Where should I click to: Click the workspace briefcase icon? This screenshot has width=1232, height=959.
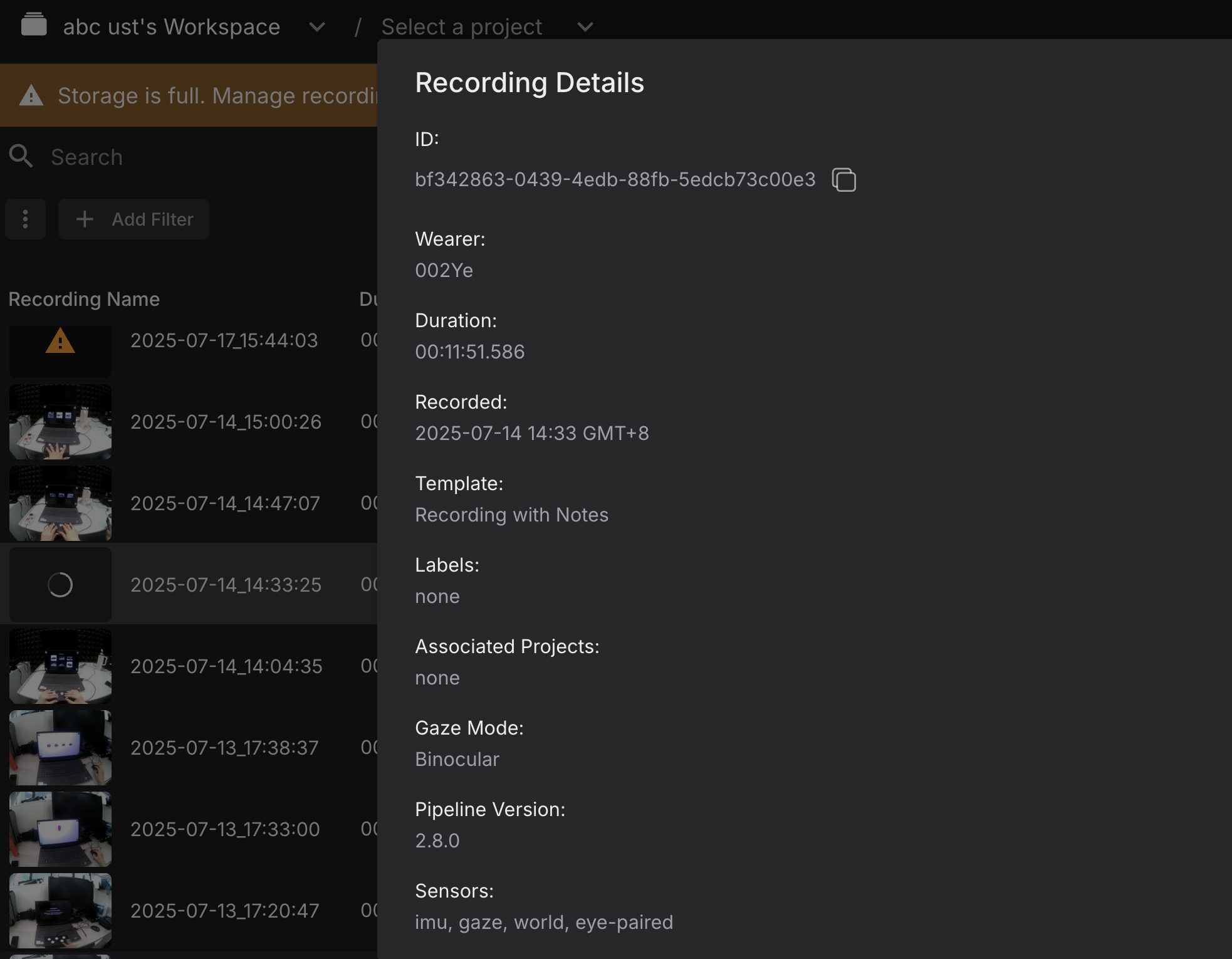34,25
